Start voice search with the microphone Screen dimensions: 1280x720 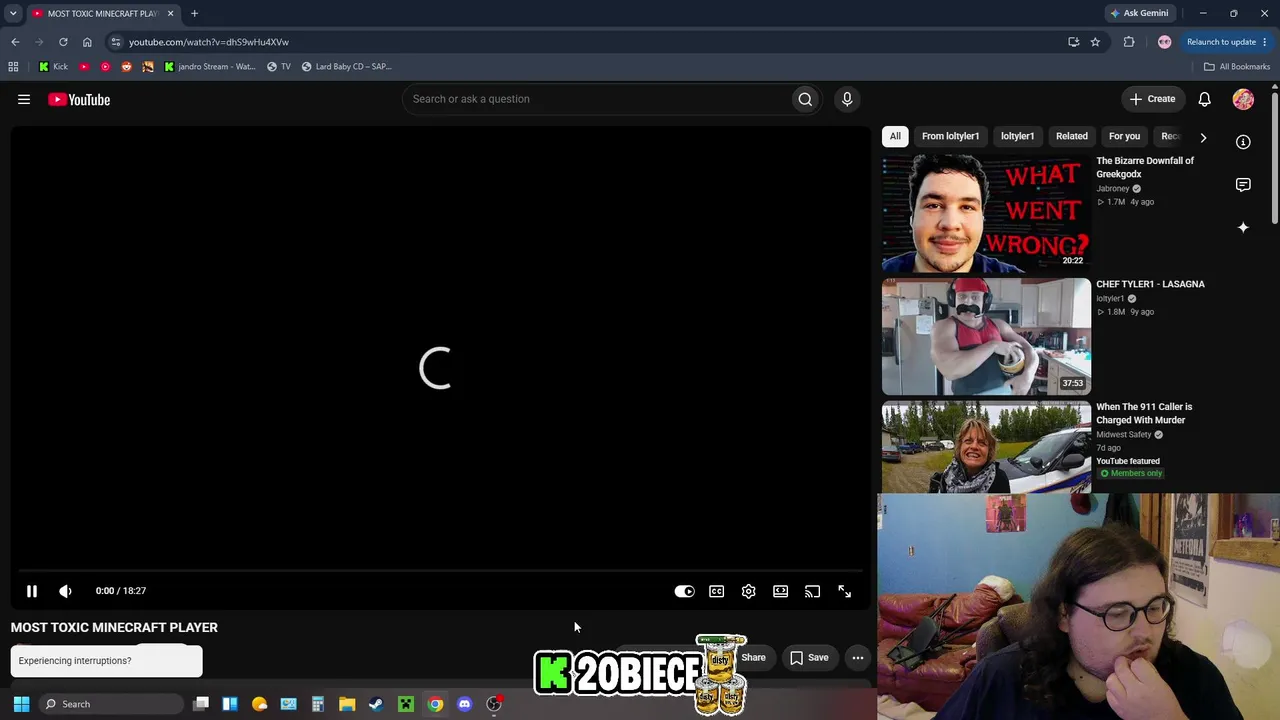click(847, 99)
